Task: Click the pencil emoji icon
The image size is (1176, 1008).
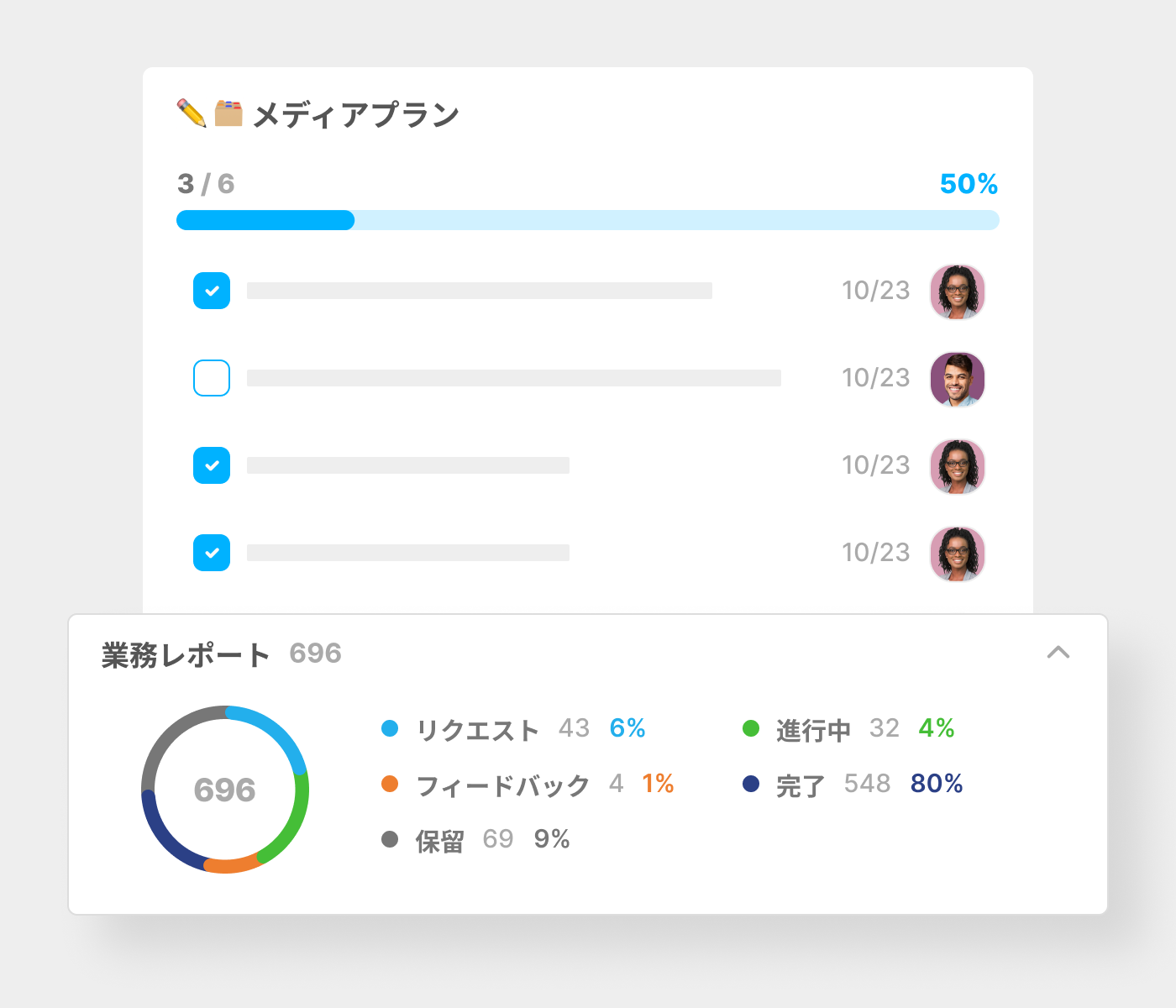Action: tap(192, 113)
